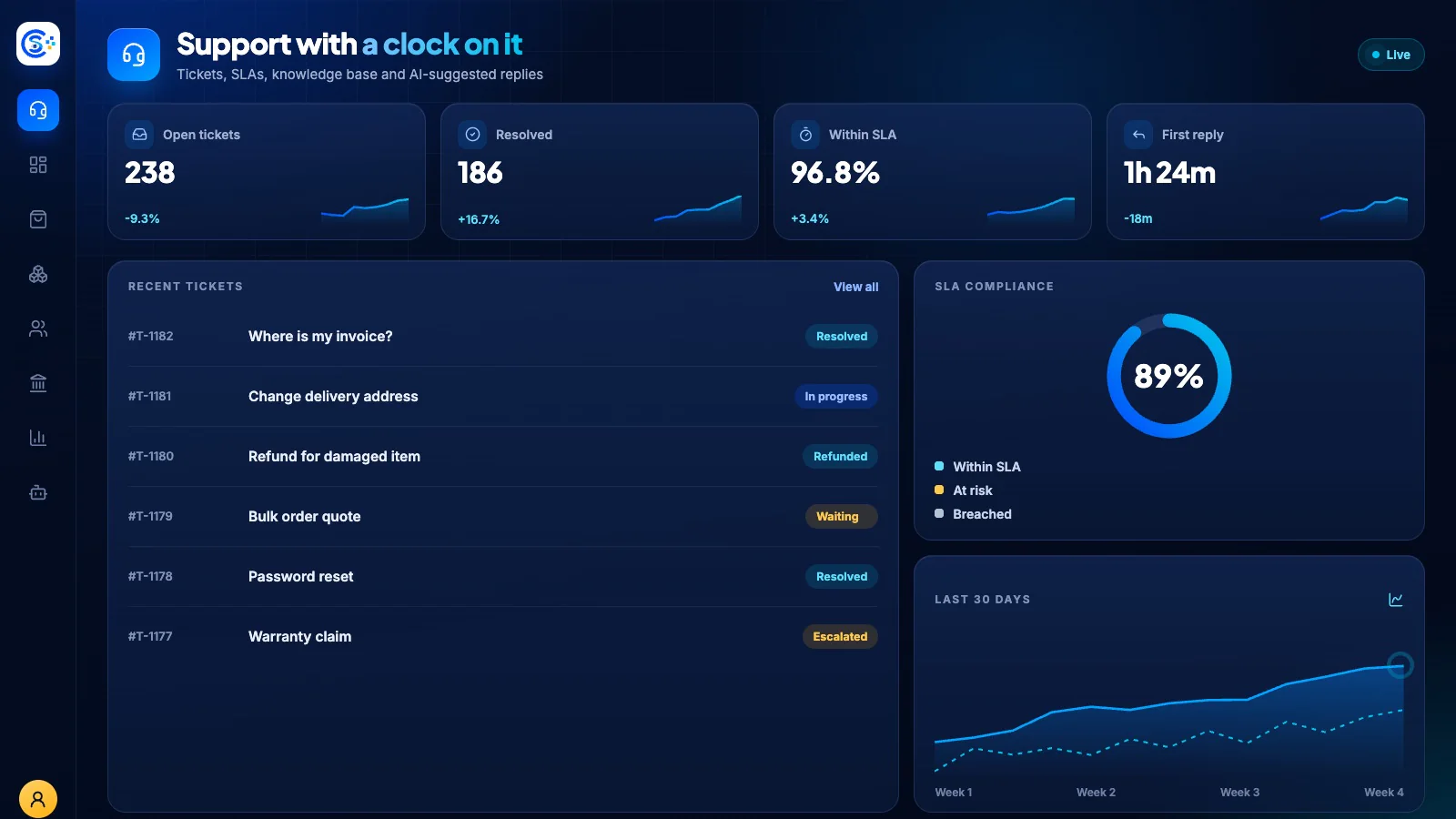Click the Resolved badge on Password reset row
The image size is (1456, 819).
[842, 577]
